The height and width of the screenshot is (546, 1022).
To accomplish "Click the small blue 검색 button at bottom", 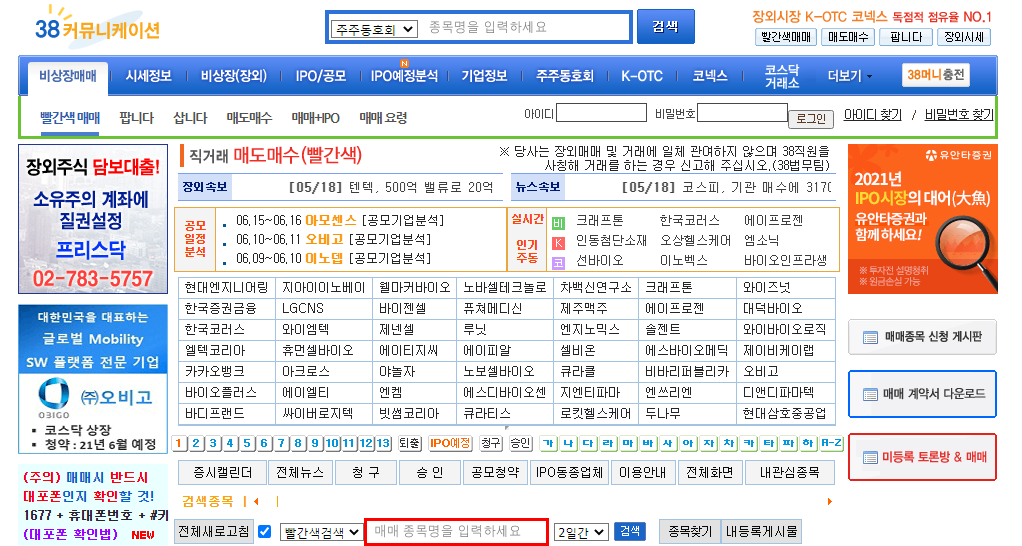I will click(x=630, y=531).
